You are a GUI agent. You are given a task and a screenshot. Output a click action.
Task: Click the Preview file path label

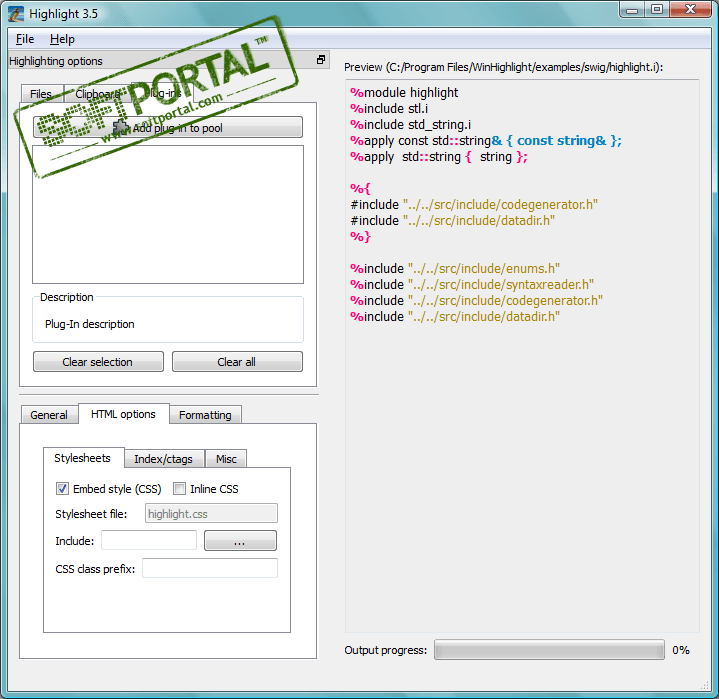click(x=503, y=67)
